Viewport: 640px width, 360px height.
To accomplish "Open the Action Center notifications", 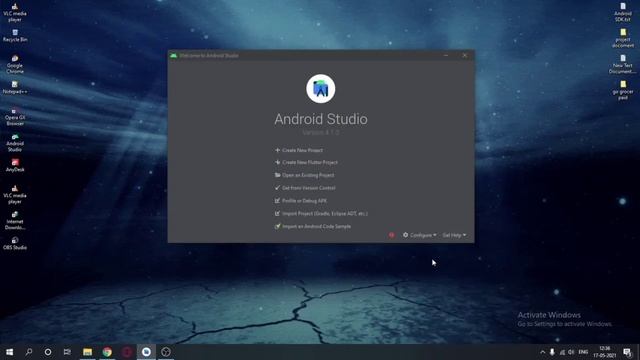I will pyautogui.click(x=627, y=352).
